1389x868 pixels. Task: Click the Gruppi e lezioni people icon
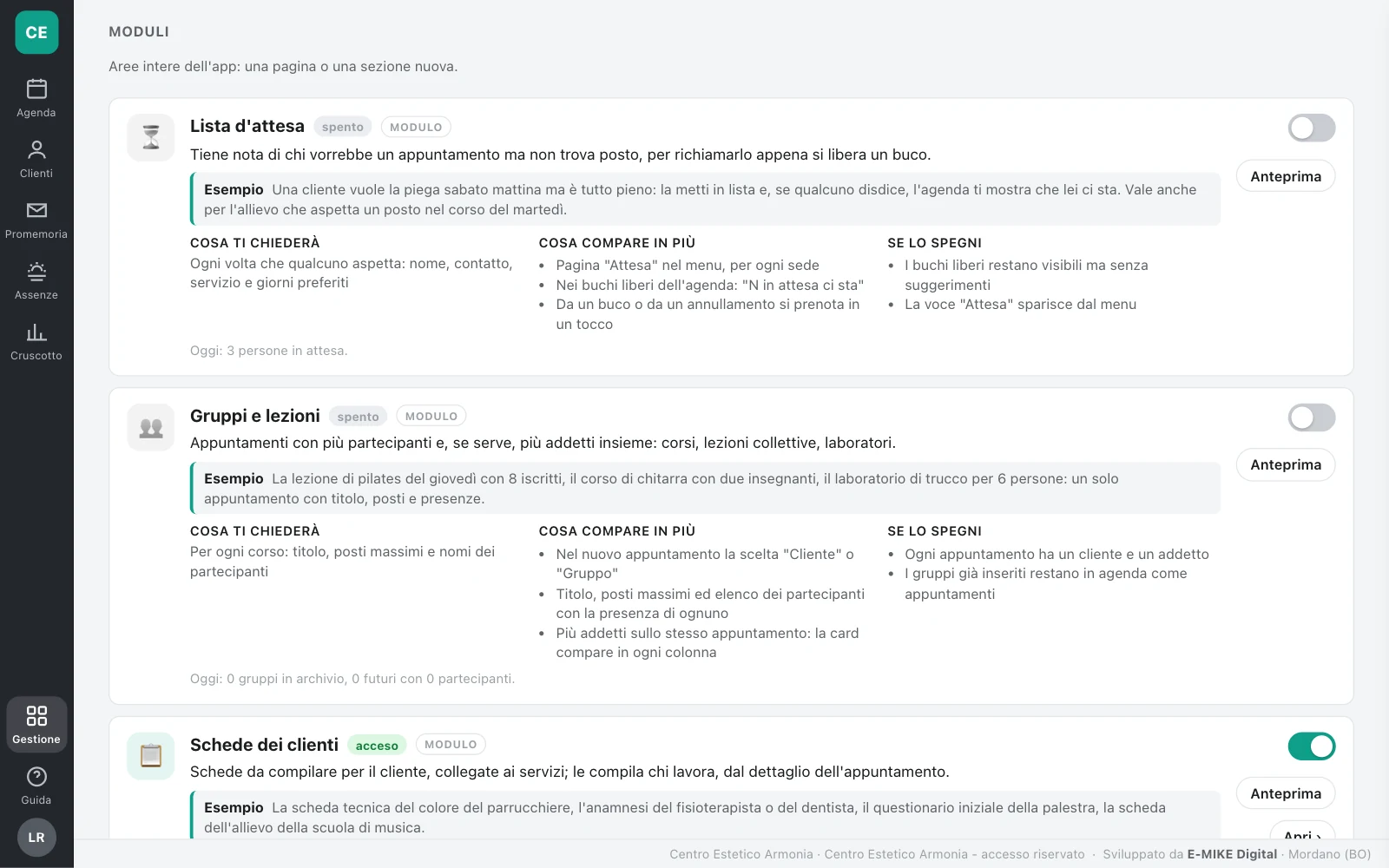point(151,427)
